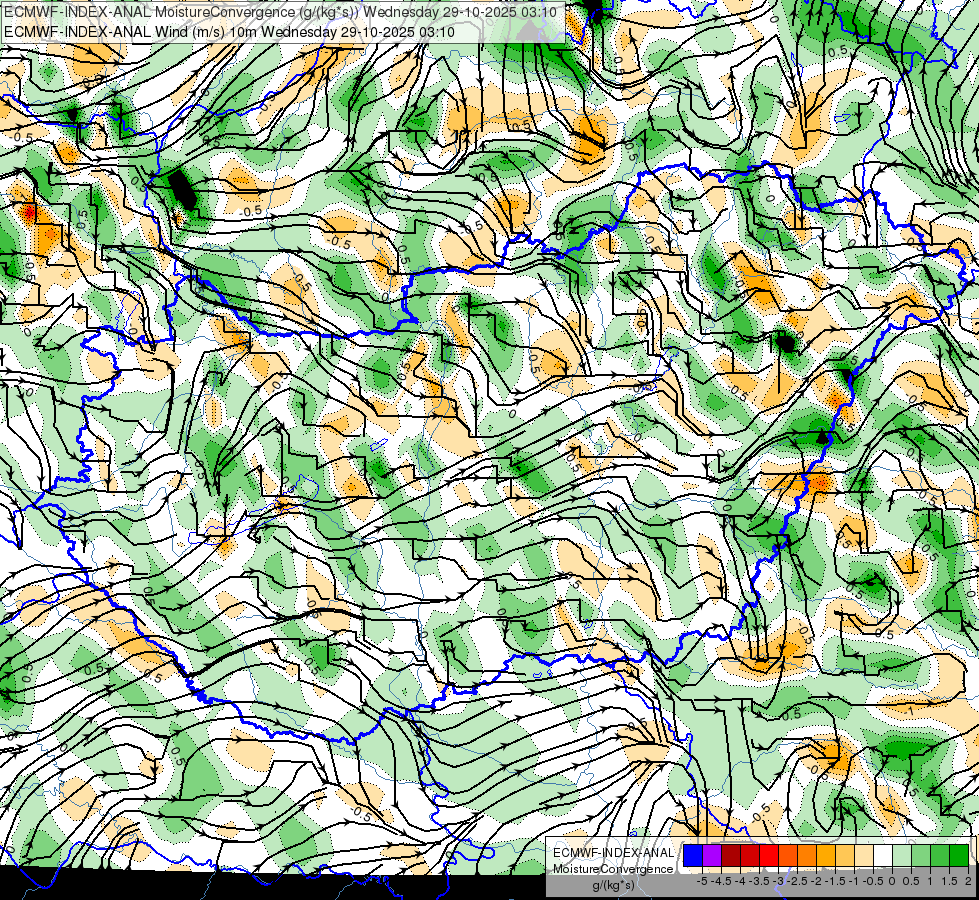Image resolution: width=979 pixels, height=900 pixels.
Task: Click the blue legend swatch below -5
Action: pos(693,856)
